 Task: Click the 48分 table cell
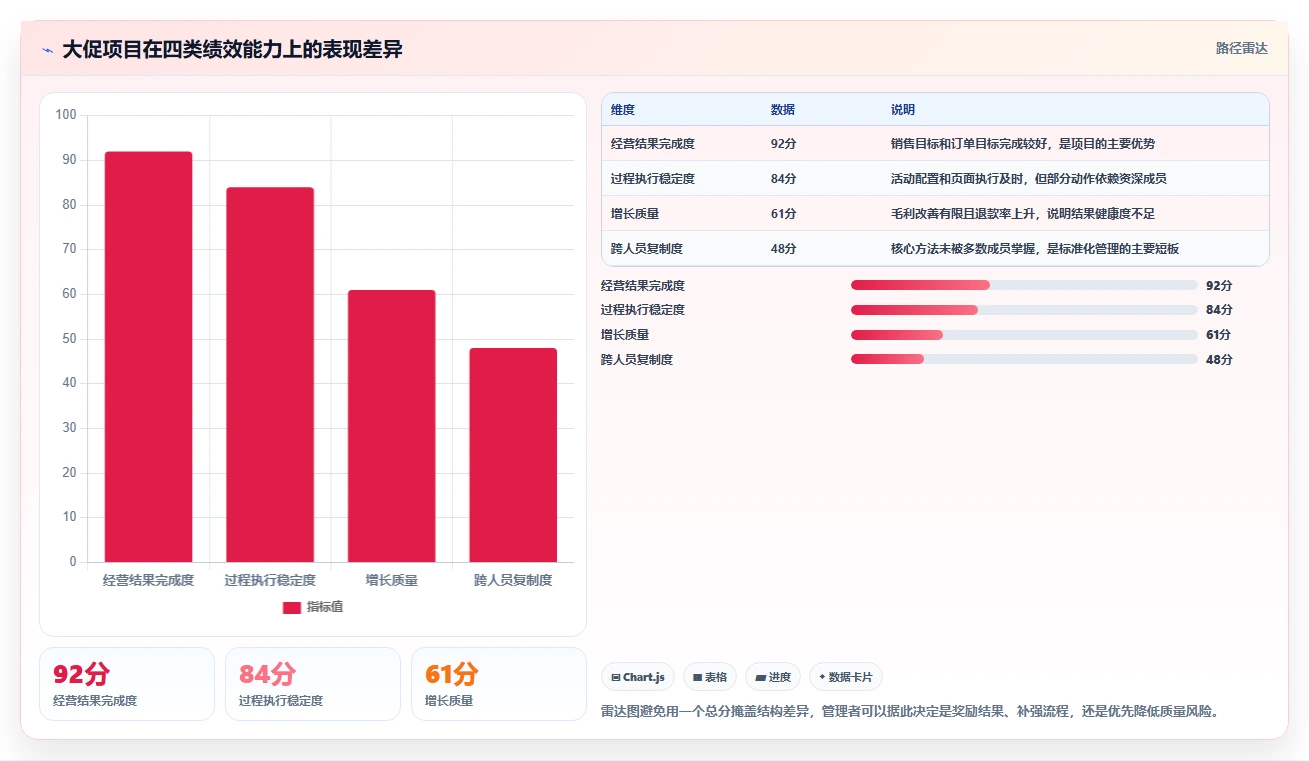coord(784,249)
